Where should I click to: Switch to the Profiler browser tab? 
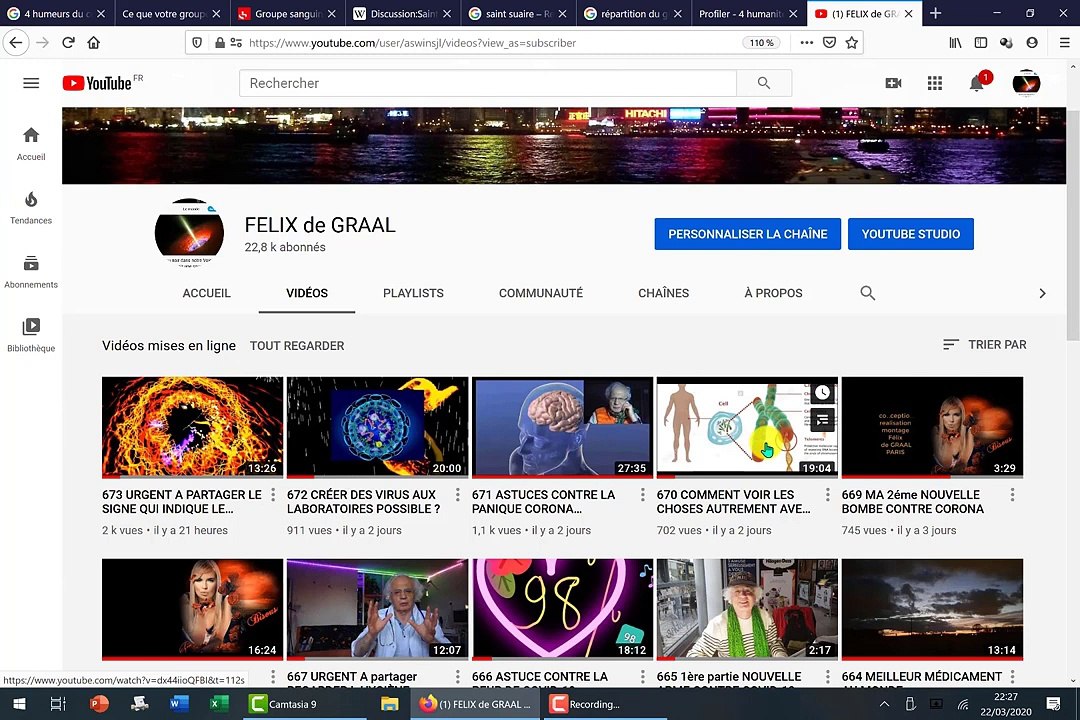748,13
